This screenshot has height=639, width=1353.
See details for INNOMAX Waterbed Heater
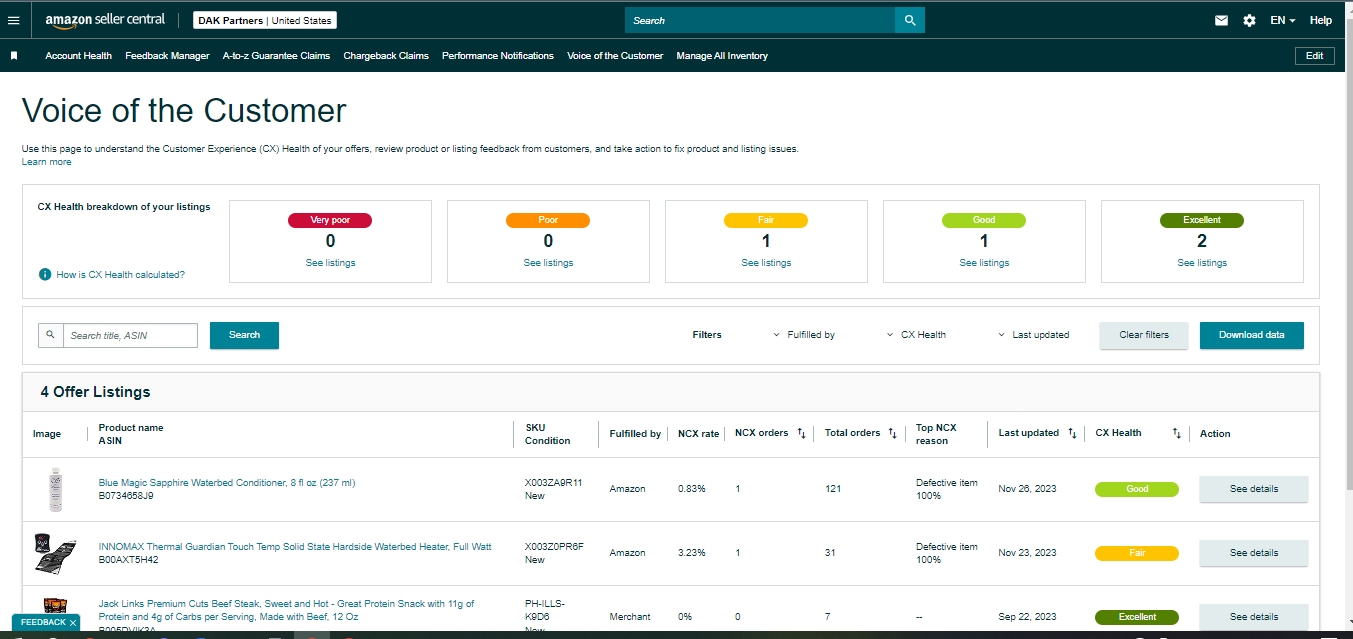click(1253, 553)
